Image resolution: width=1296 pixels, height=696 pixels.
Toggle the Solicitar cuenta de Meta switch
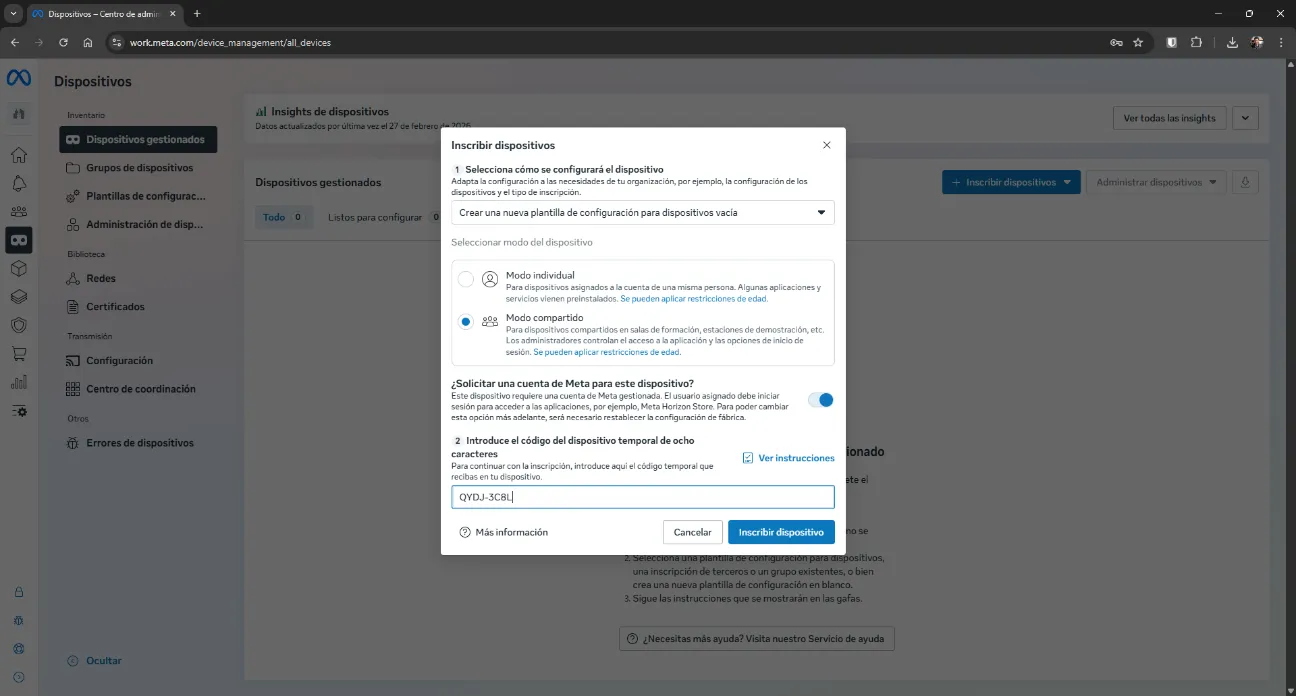click(x=820, y=400)
